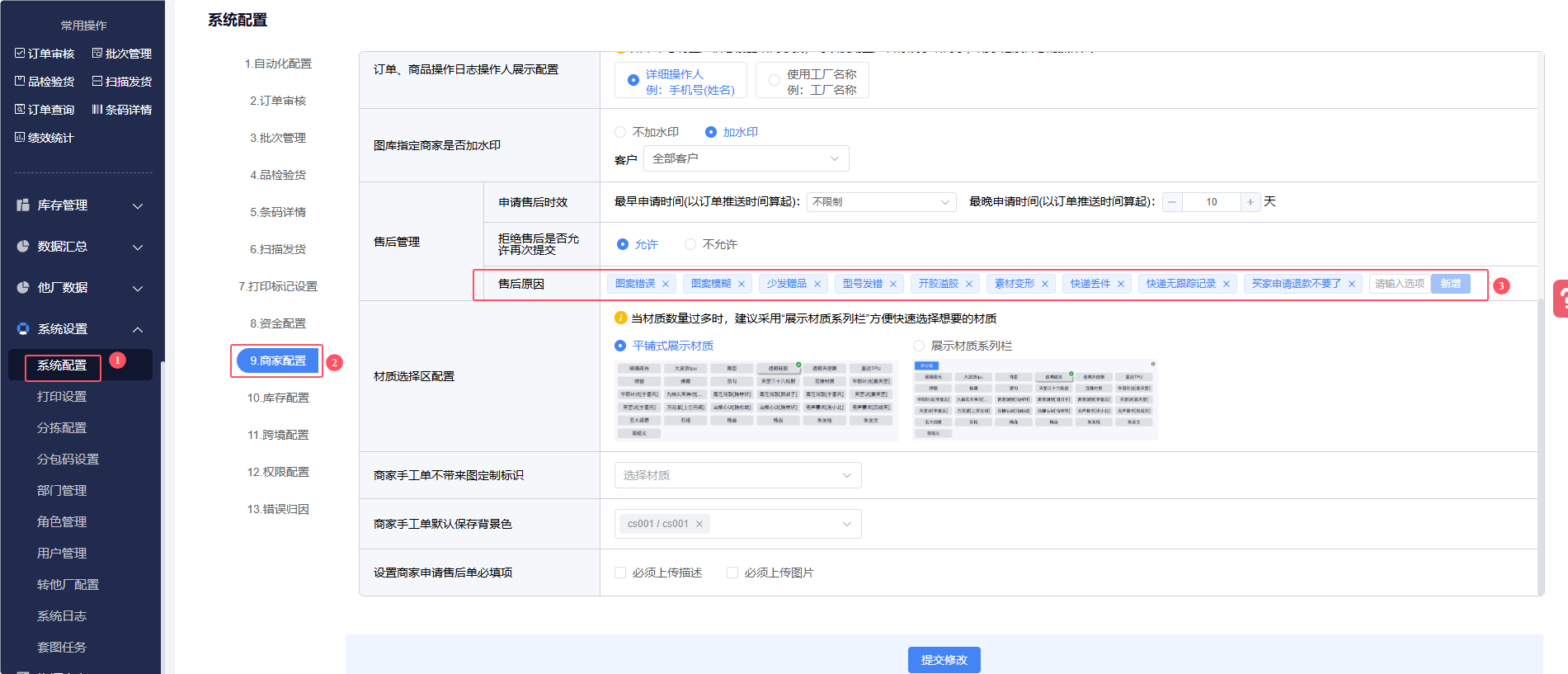Open 绩效统计 shortcut in sidebar
Viewport: 1568px width, 674px height.
tap(45, 138)
